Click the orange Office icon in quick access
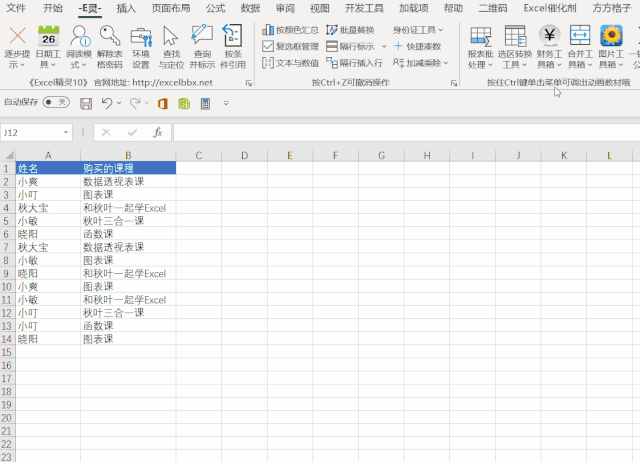 point(163,103)
